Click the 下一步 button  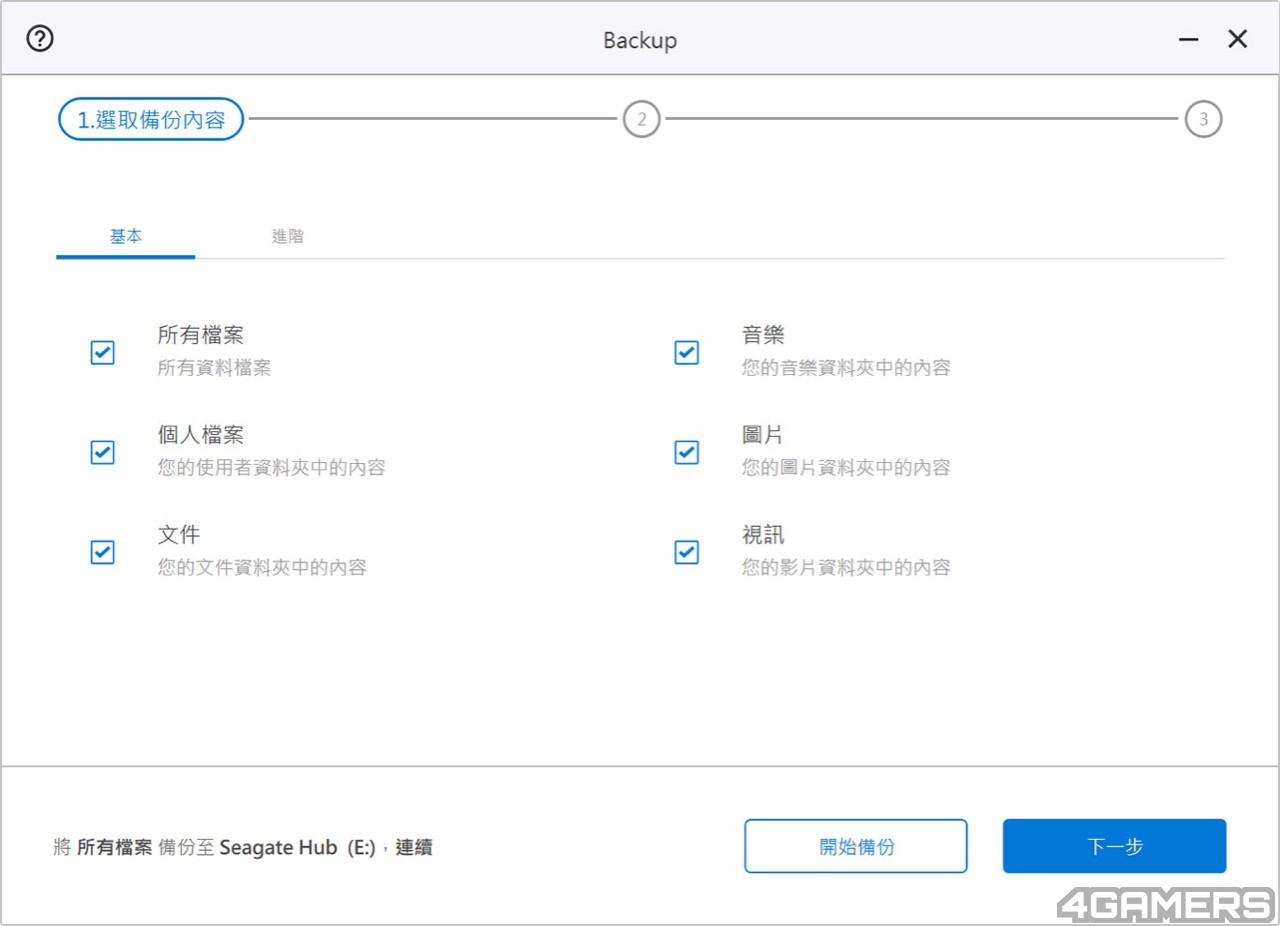[x=1114, y=846]
